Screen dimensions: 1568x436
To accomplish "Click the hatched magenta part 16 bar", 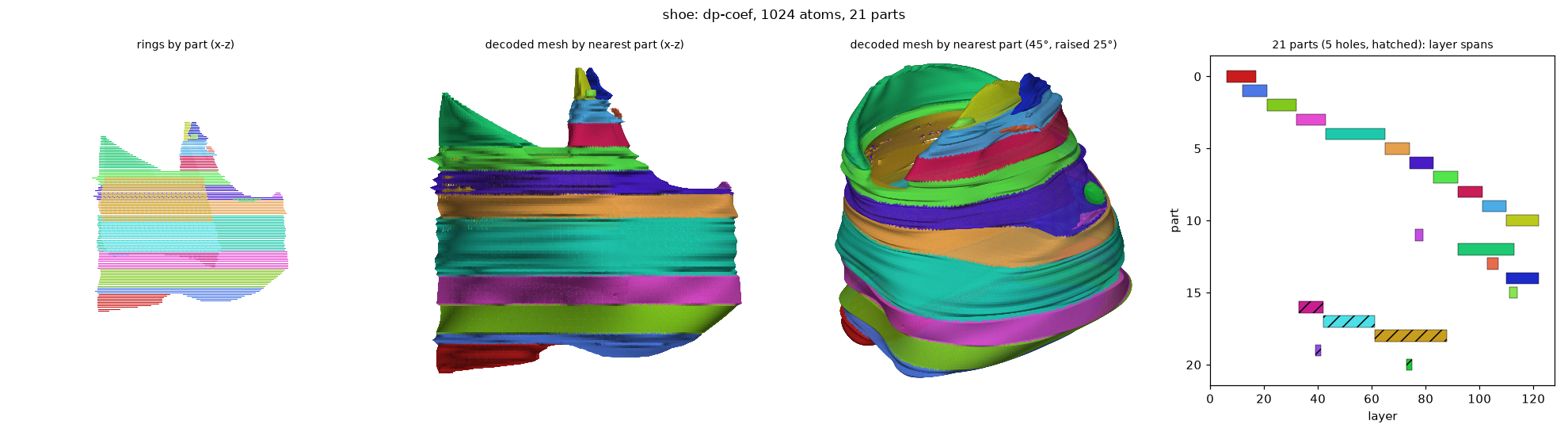I will pyautogui.click(x=1311, y=307).
